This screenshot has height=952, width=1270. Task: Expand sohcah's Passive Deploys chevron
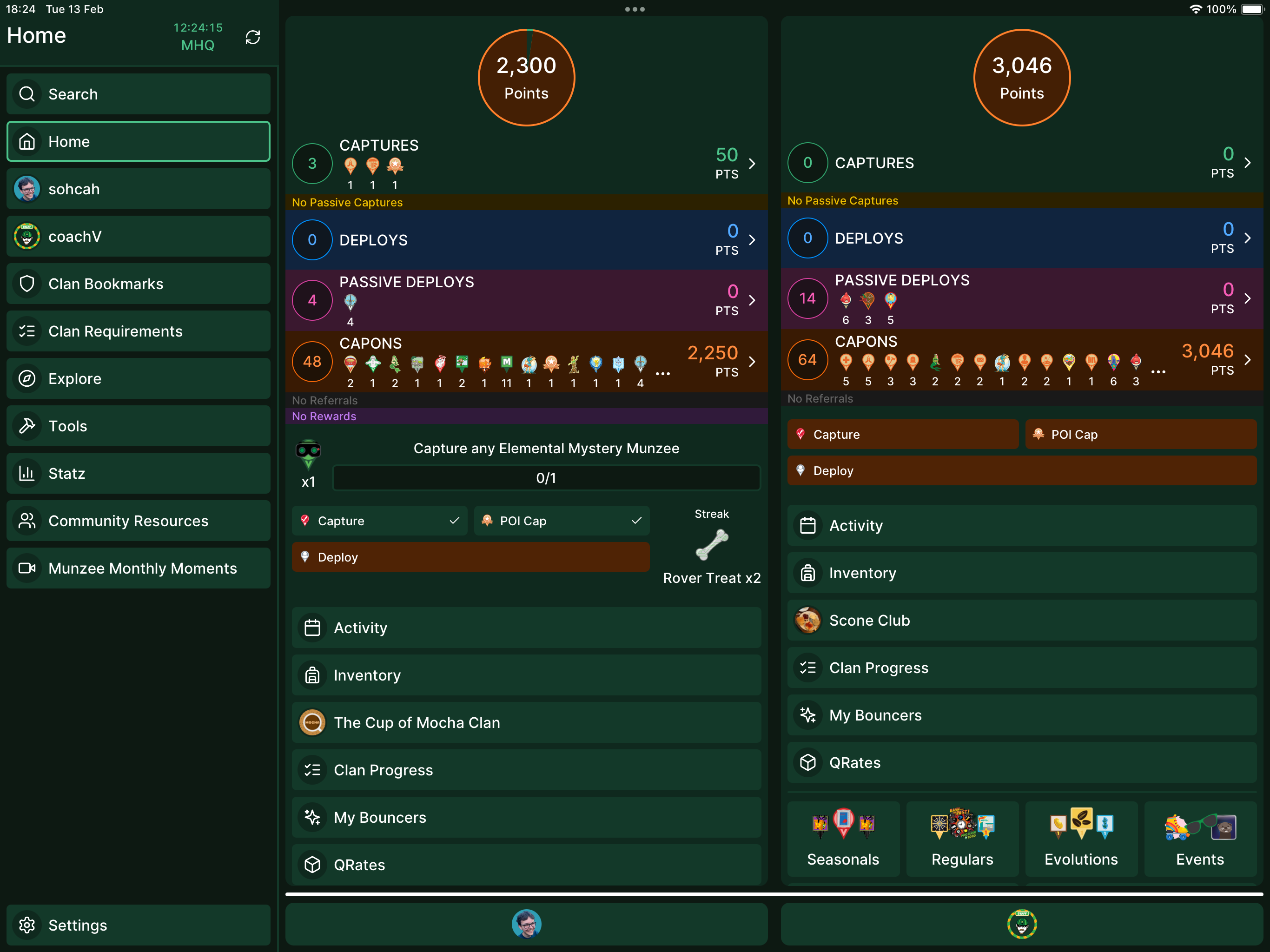(752, 300)
